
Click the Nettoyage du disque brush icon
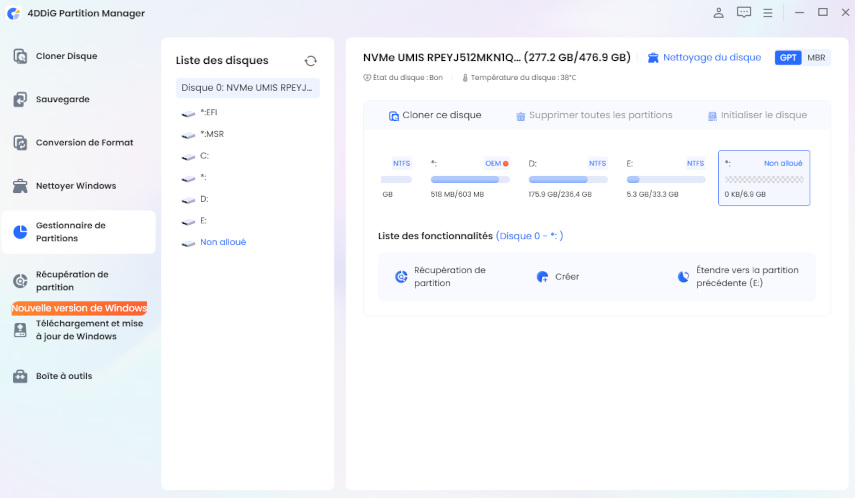coord(653,58)
